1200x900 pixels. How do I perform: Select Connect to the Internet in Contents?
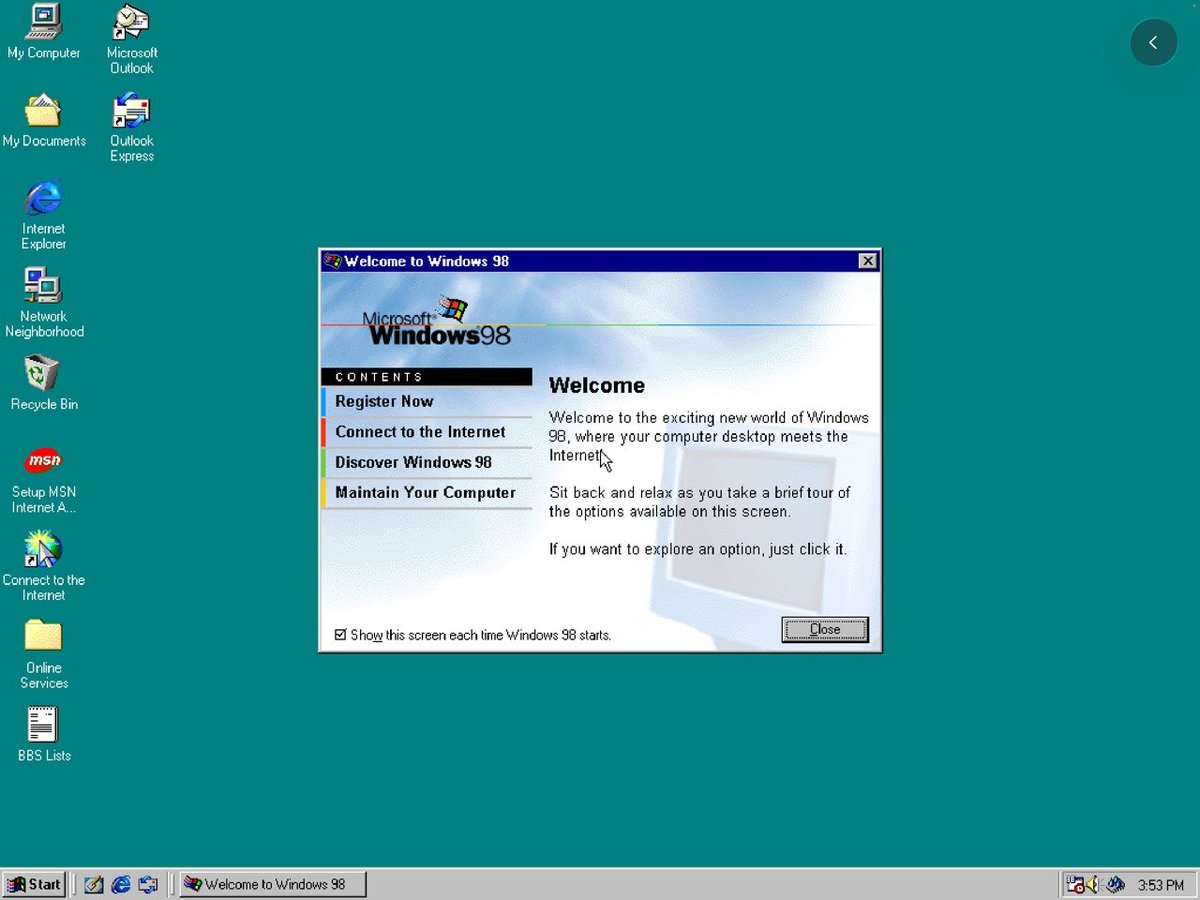pos(427,432)
